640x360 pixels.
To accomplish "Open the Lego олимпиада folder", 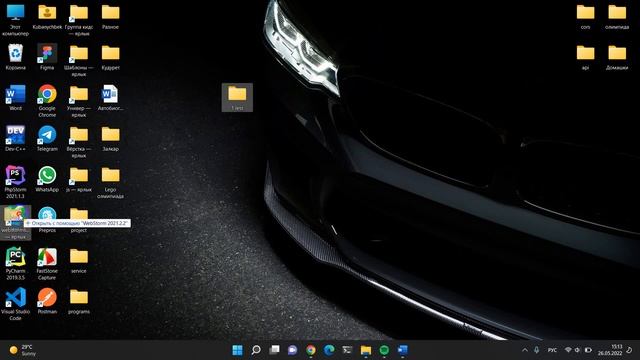I will click(110, 182).
